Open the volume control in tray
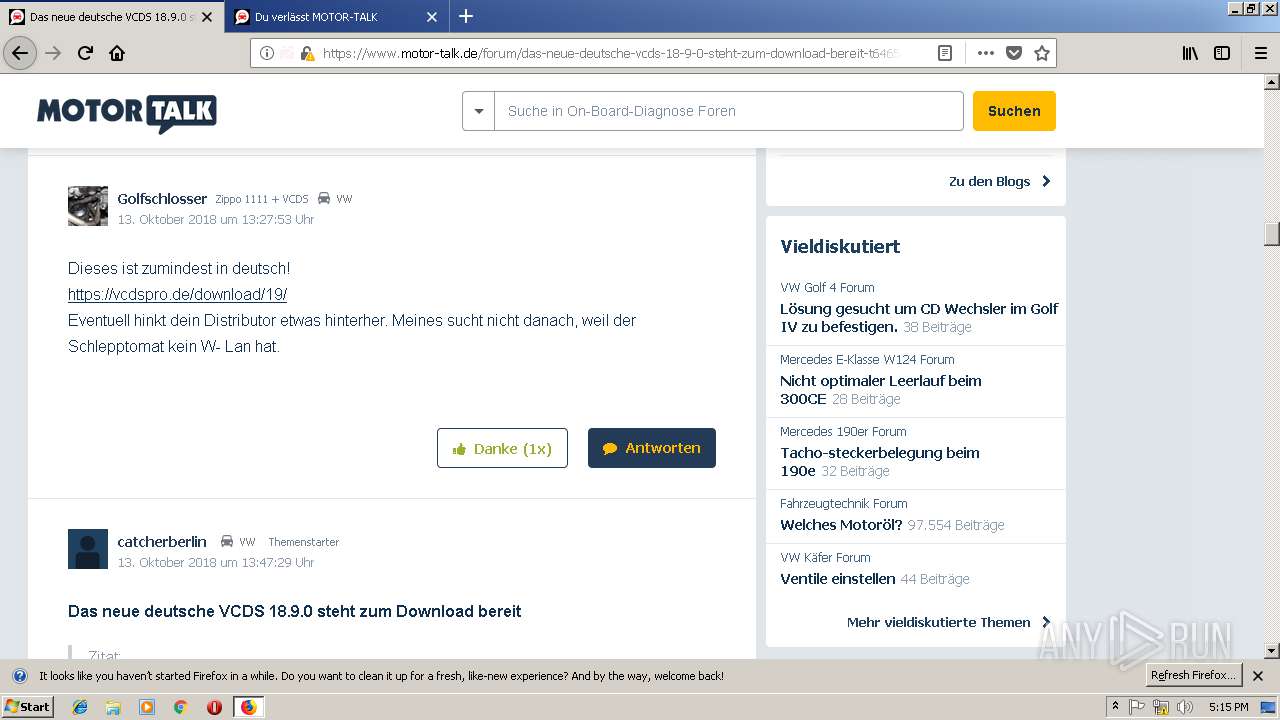Viewport: 1280px width, 720px height. 1185,707
